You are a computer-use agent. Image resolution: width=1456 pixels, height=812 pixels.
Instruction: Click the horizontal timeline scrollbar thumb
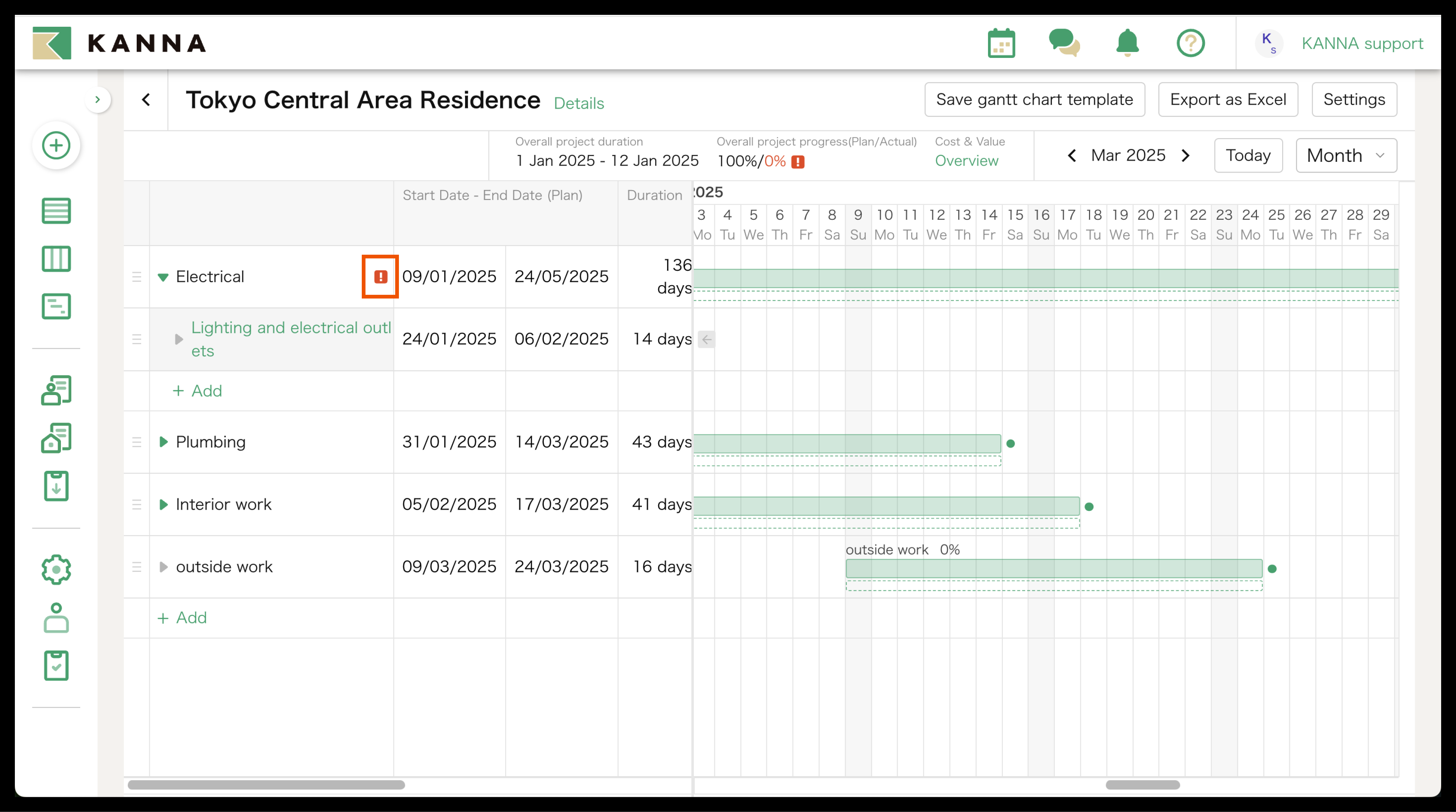1142,785
